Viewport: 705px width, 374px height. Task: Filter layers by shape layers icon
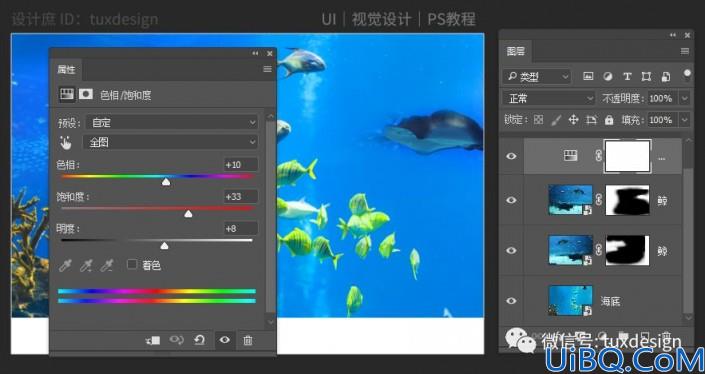[646, 76]
